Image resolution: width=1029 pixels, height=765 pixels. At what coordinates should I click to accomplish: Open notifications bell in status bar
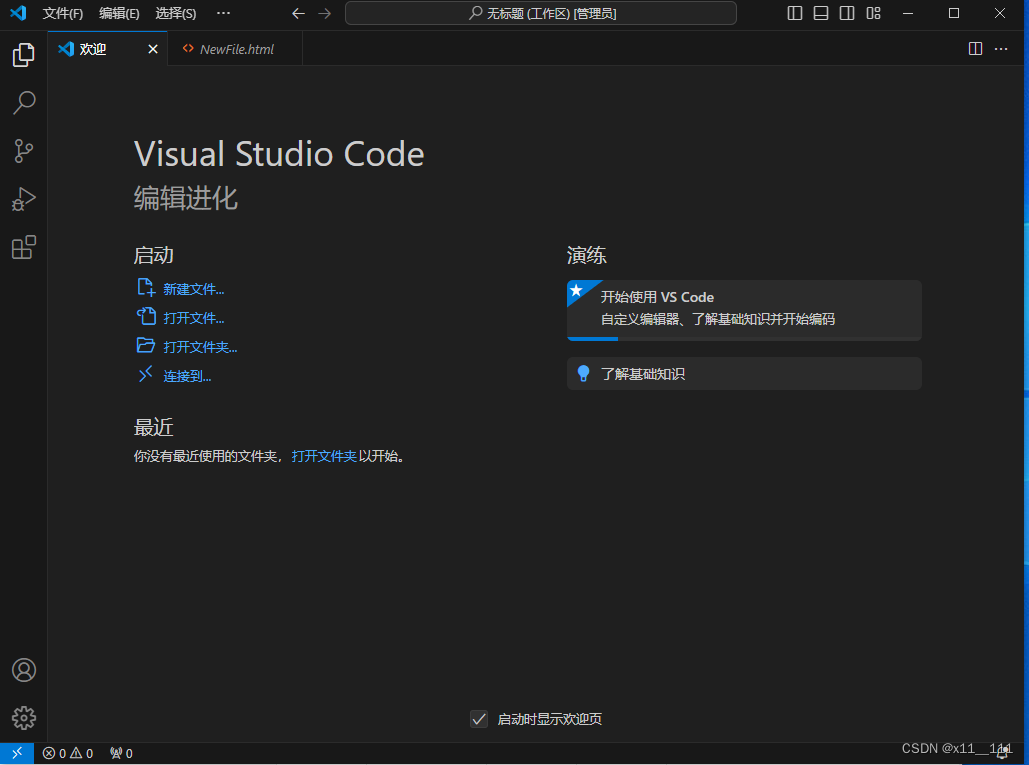coord(1003,753)
